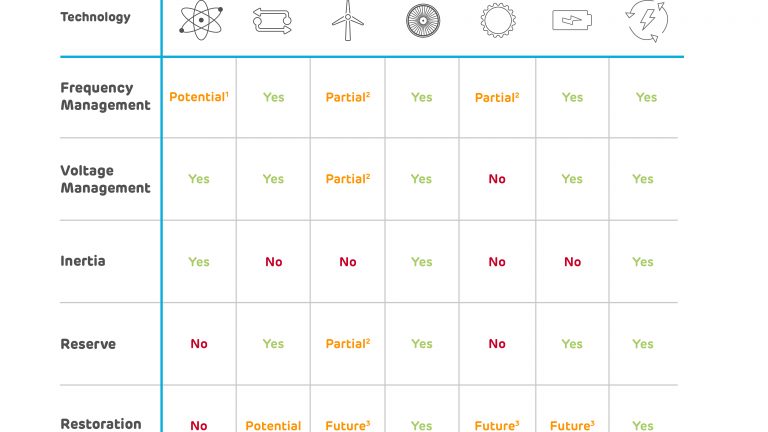Click the battery charging icon
The image size is (768, 432).
coord(571,20)
